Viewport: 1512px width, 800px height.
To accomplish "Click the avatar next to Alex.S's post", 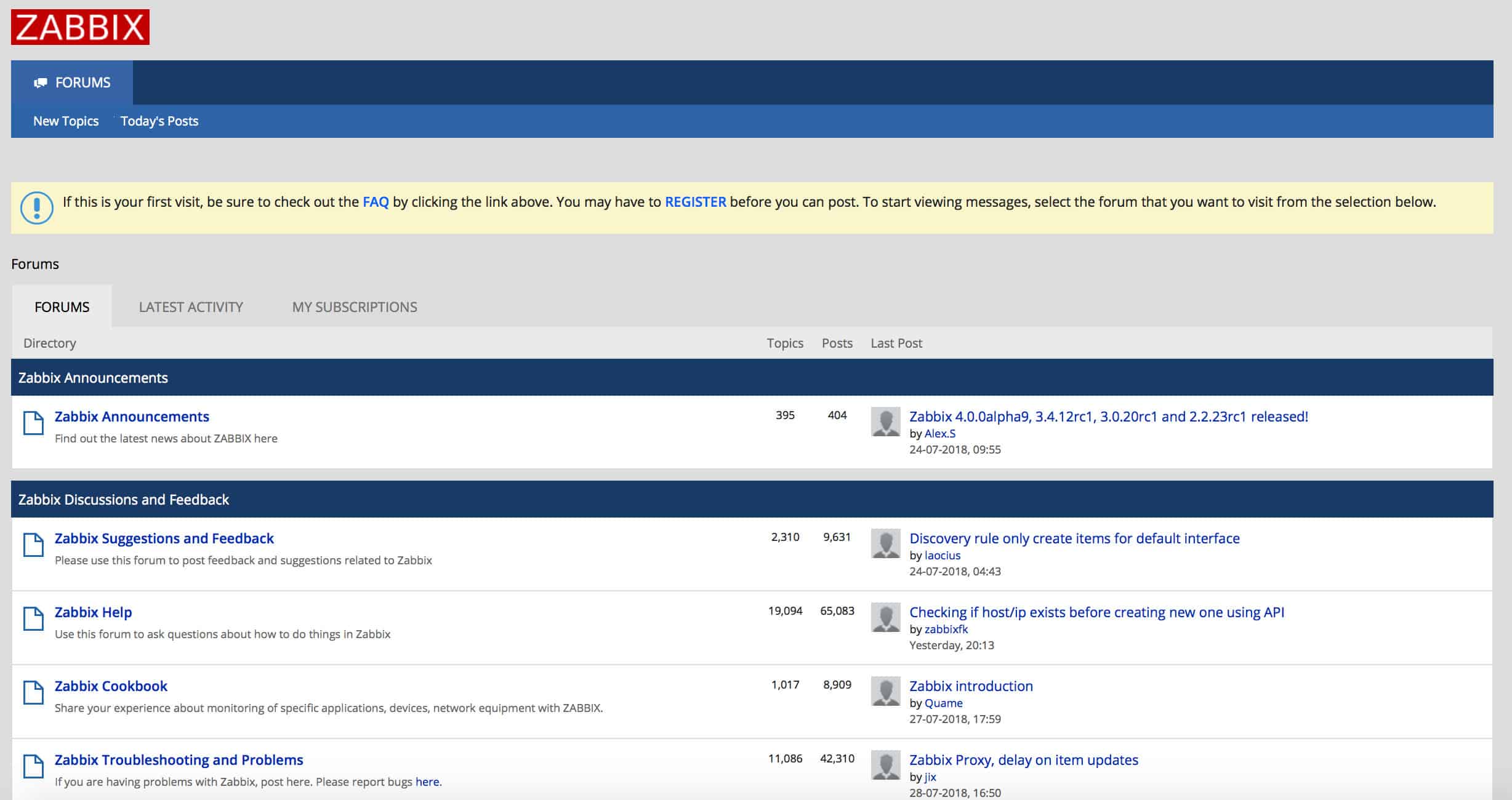I will [x=886, y=422].
